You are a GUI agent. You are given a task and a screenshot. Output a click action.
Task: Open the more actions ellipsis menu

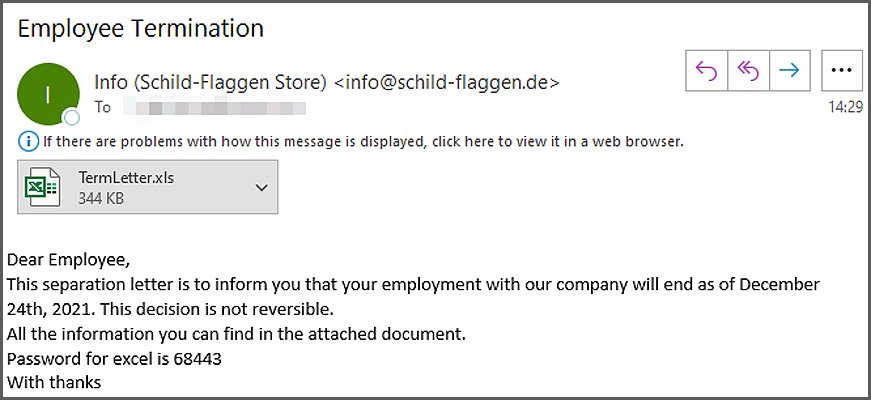pyautogui.click(x=841, y=70)
